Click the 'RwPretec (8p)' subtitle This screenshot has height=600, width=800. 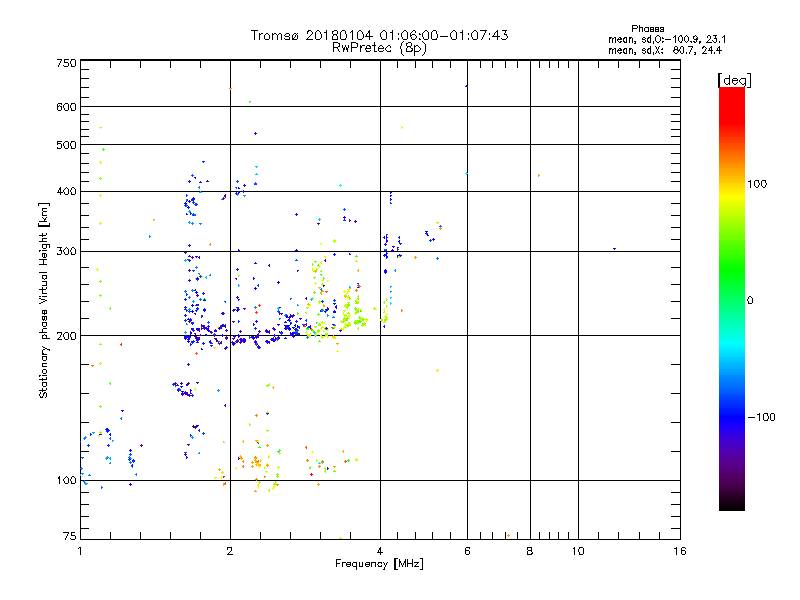coord(379,48)
